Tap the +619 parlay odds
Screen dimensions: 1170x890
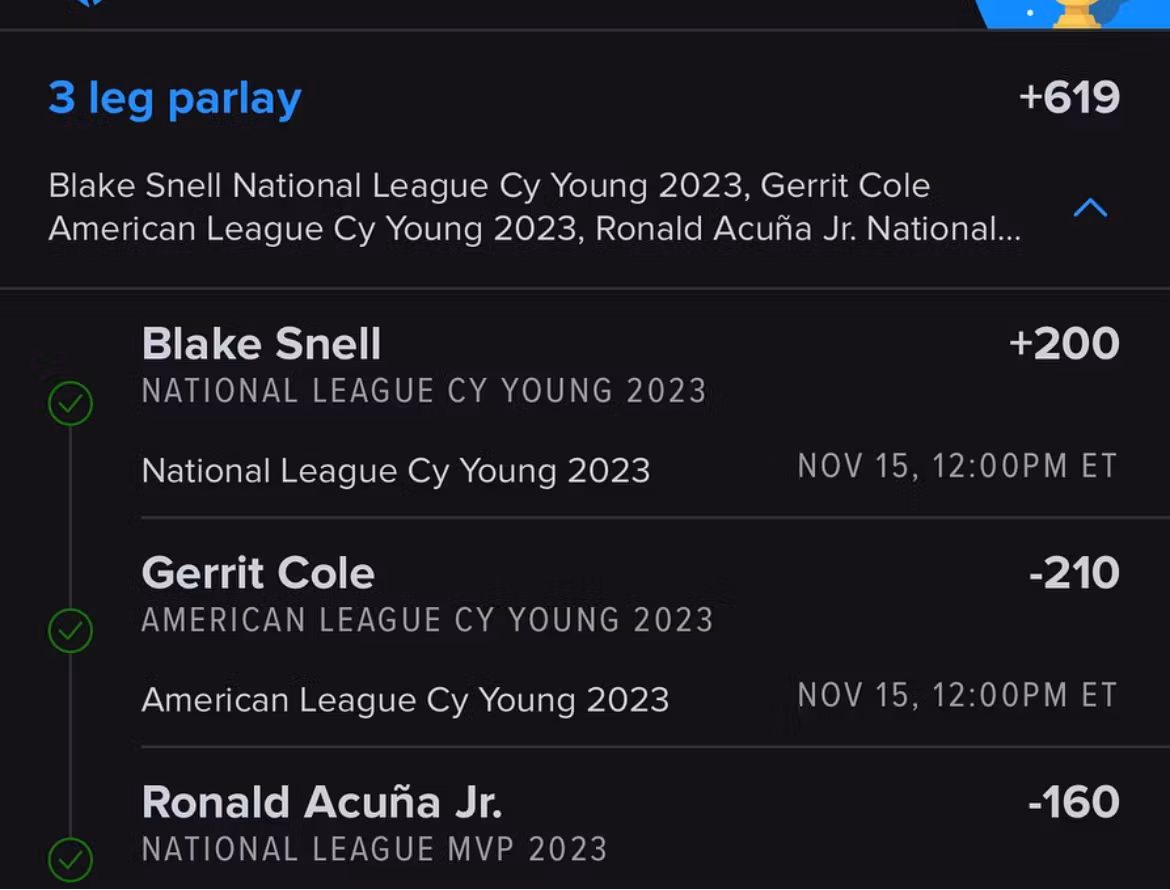pyautogui.click(x=1068, y=98)
